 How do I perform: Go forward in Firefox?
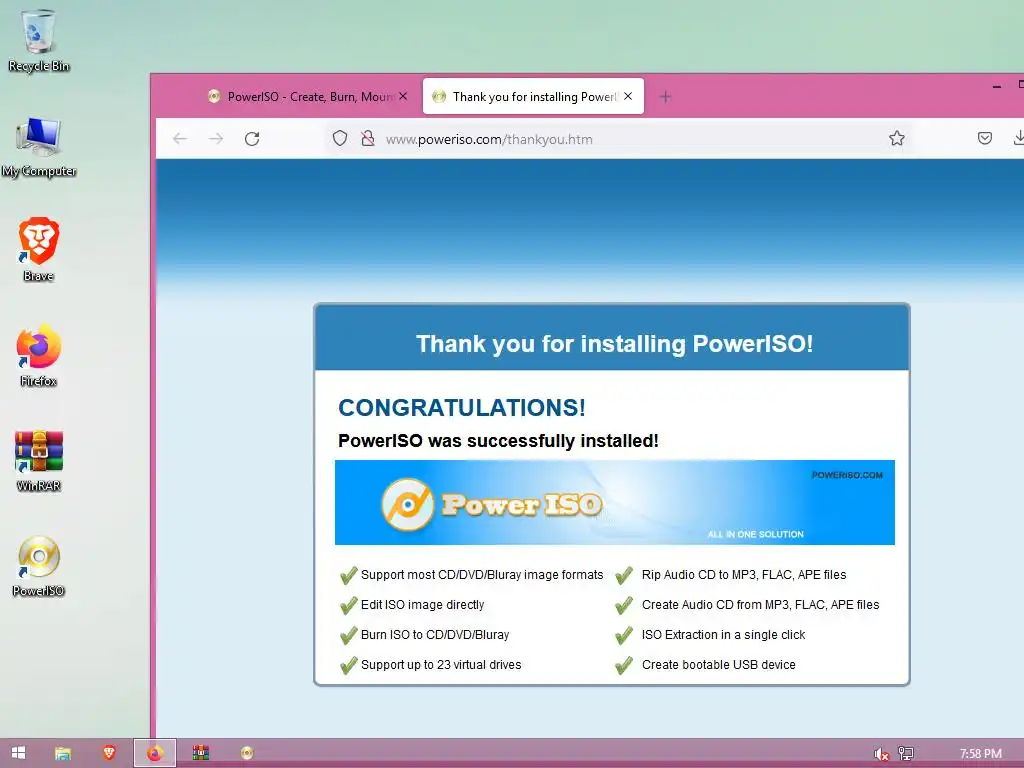(x=216, y=138)
